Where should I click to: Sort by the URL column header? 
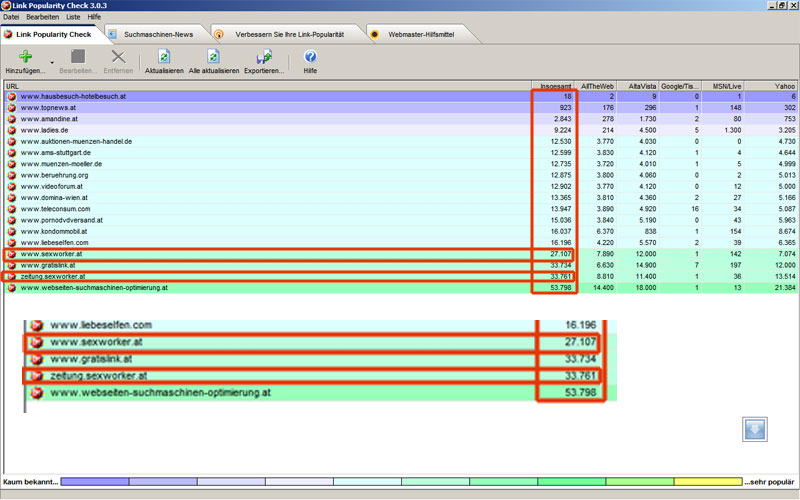point(268,86)
